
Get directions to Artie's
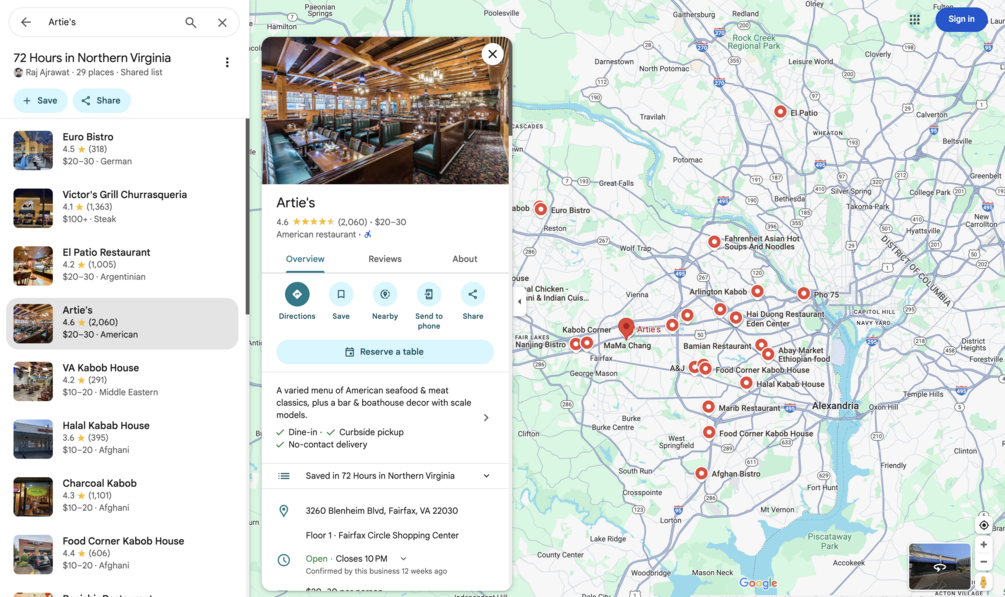tap(297, 294)
